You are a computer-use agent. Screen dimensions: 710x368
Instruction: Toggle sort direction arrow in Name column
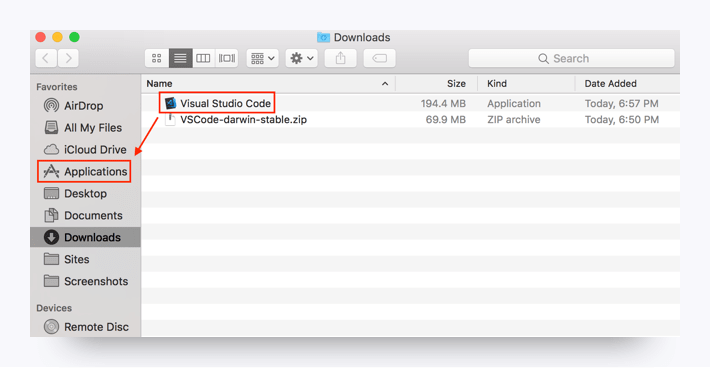(385, 84)
